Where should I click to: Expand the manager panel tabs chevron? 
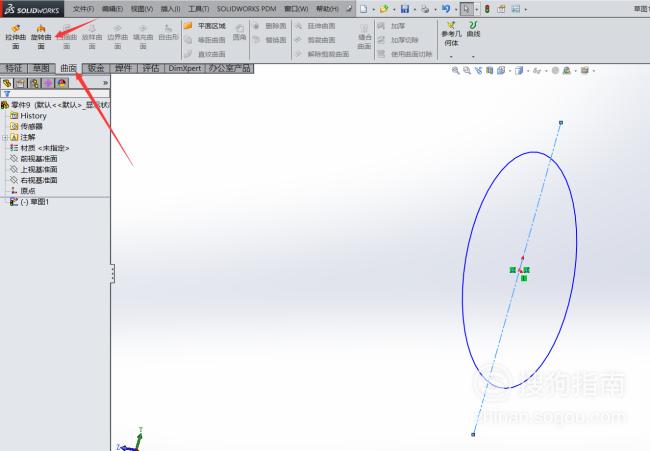(x=105, y=83)
